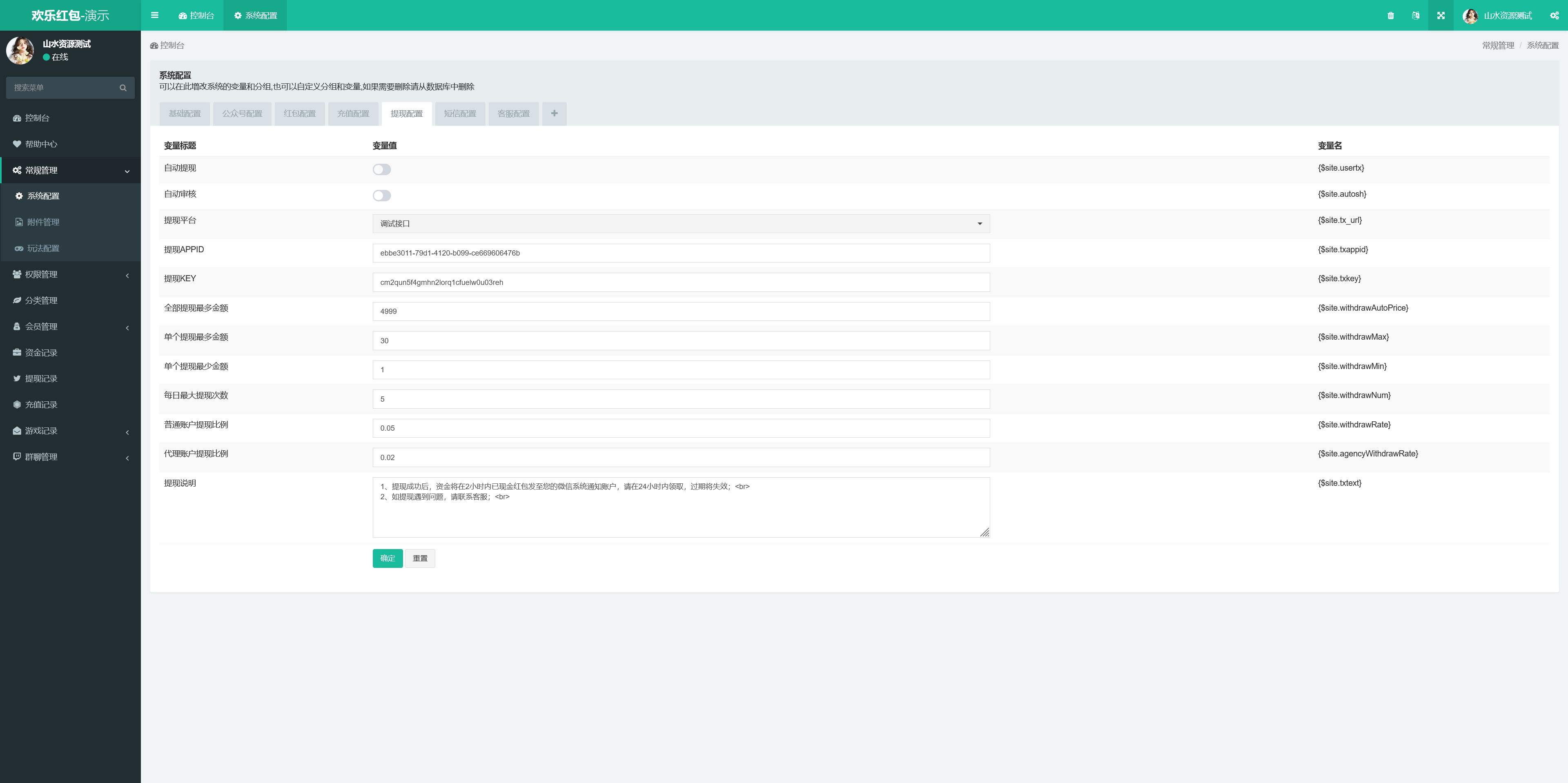The width and height of the screenshot is (1568, 783).
Task: Switch to the 短信配置 tab
Action: click(459, 114)
